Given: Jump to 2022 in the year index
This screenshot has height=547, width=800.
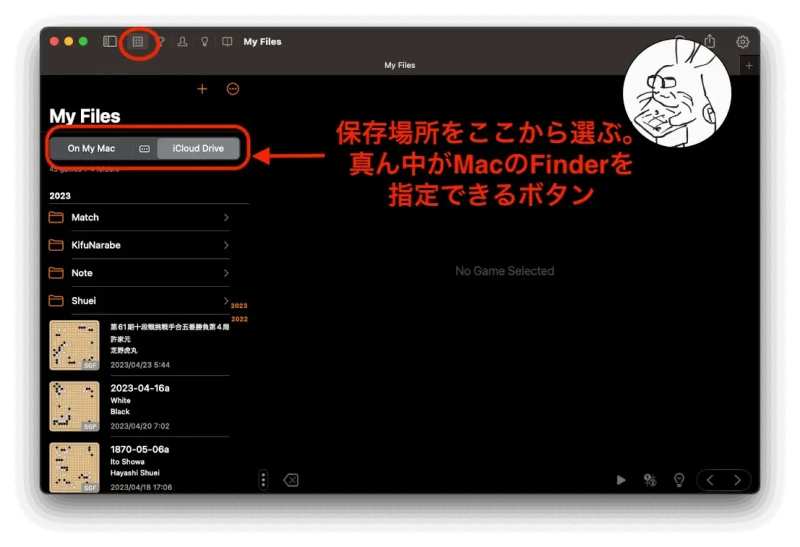Looking at the screenshot, I should [239, 319].
